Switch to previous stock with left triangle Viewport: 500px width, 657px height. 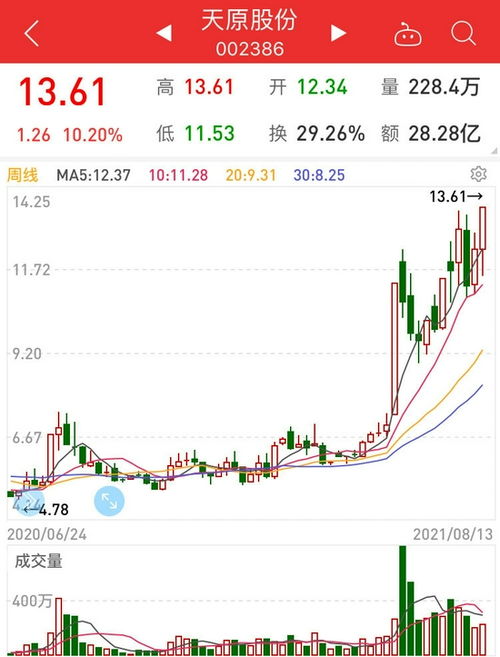164,33
